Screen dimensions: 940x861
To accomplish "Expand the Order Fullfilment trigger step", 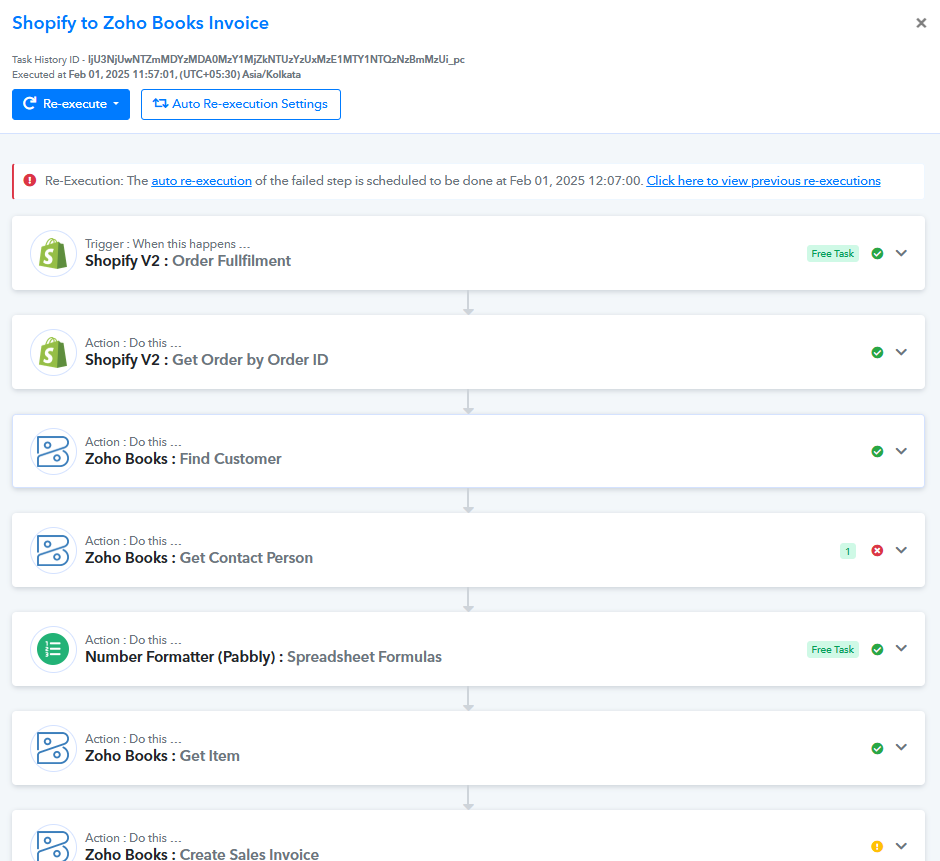I will click(901, 253).
